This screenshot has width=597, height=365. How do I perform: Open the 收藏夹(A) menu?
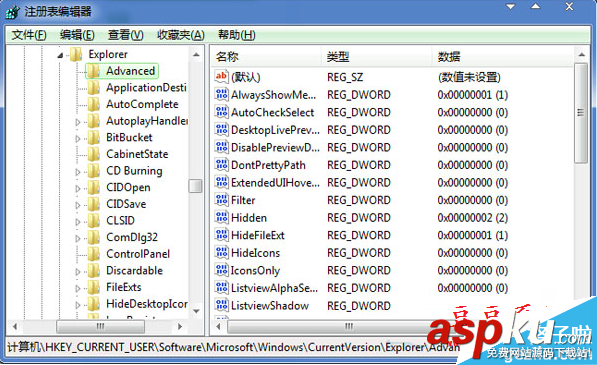pyautogui.click(x=181, y=35)
